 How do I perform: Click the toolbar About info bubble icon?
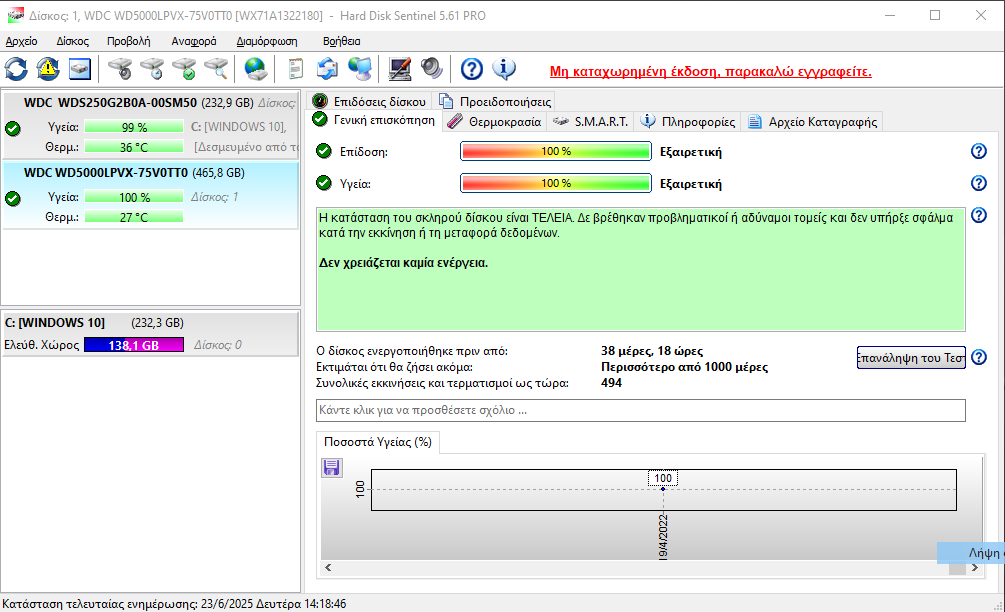tap(504, 69)
